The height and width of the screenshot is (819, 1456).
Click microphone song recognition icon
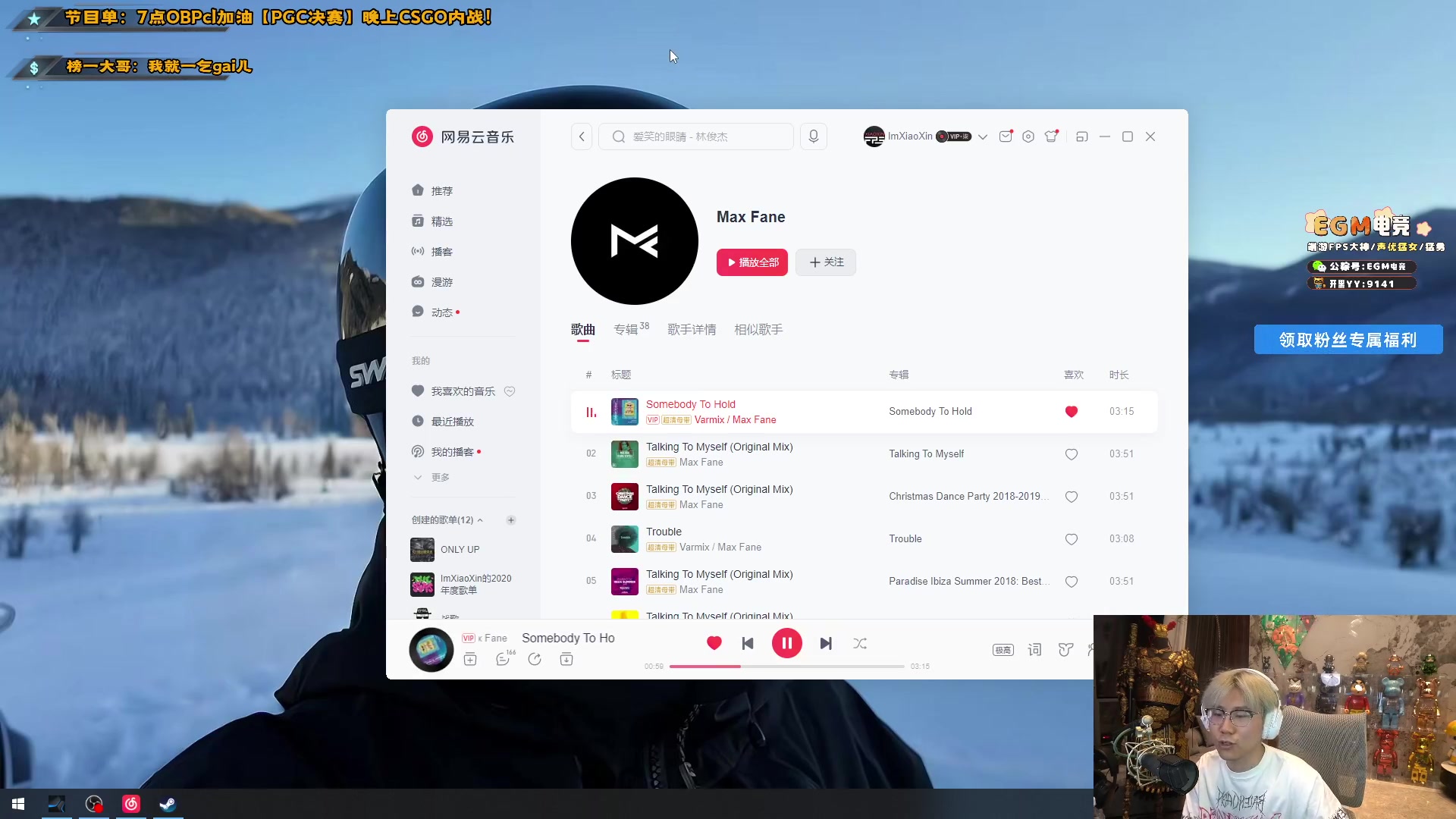point(813,136)
